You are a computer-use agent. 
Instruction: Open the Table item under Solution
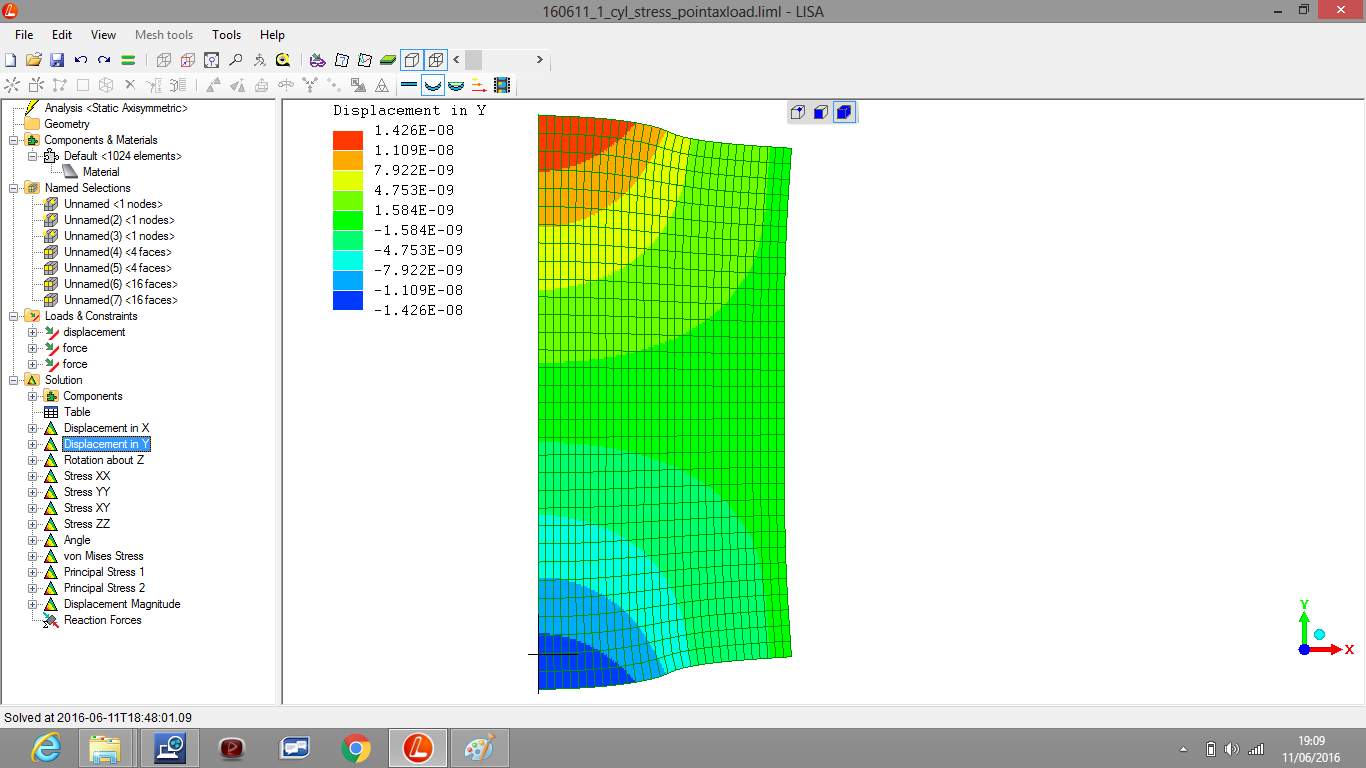tap(77, 412)
